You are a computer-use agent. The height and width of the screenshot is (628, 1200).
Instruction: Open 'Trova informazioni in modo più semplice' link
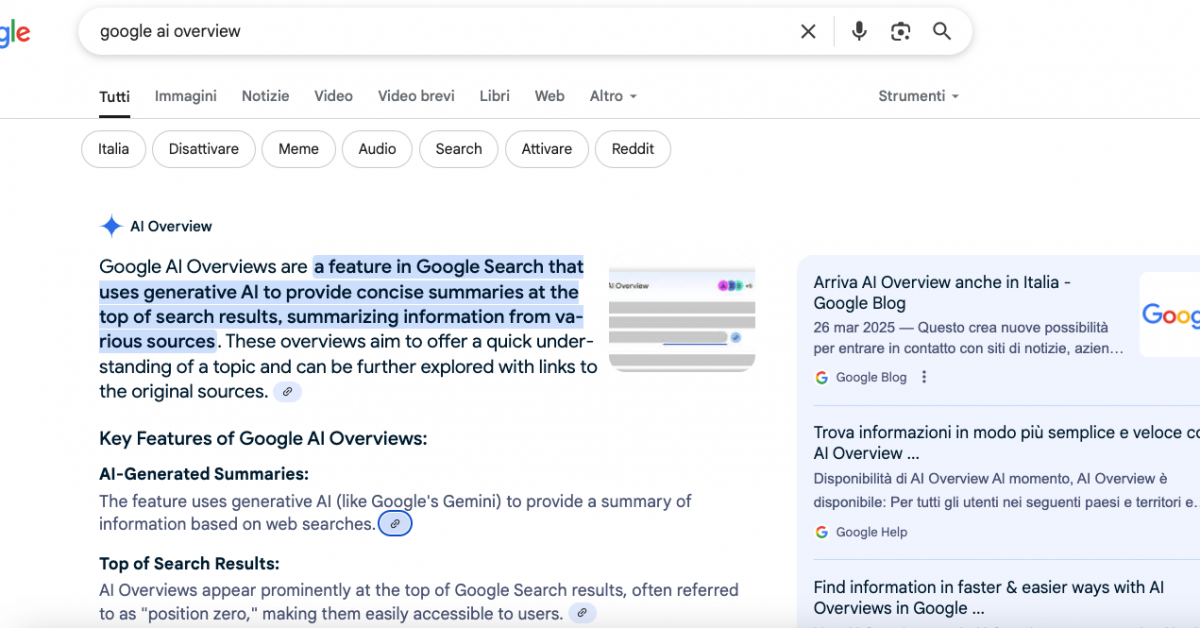(x=1006, y=443)
